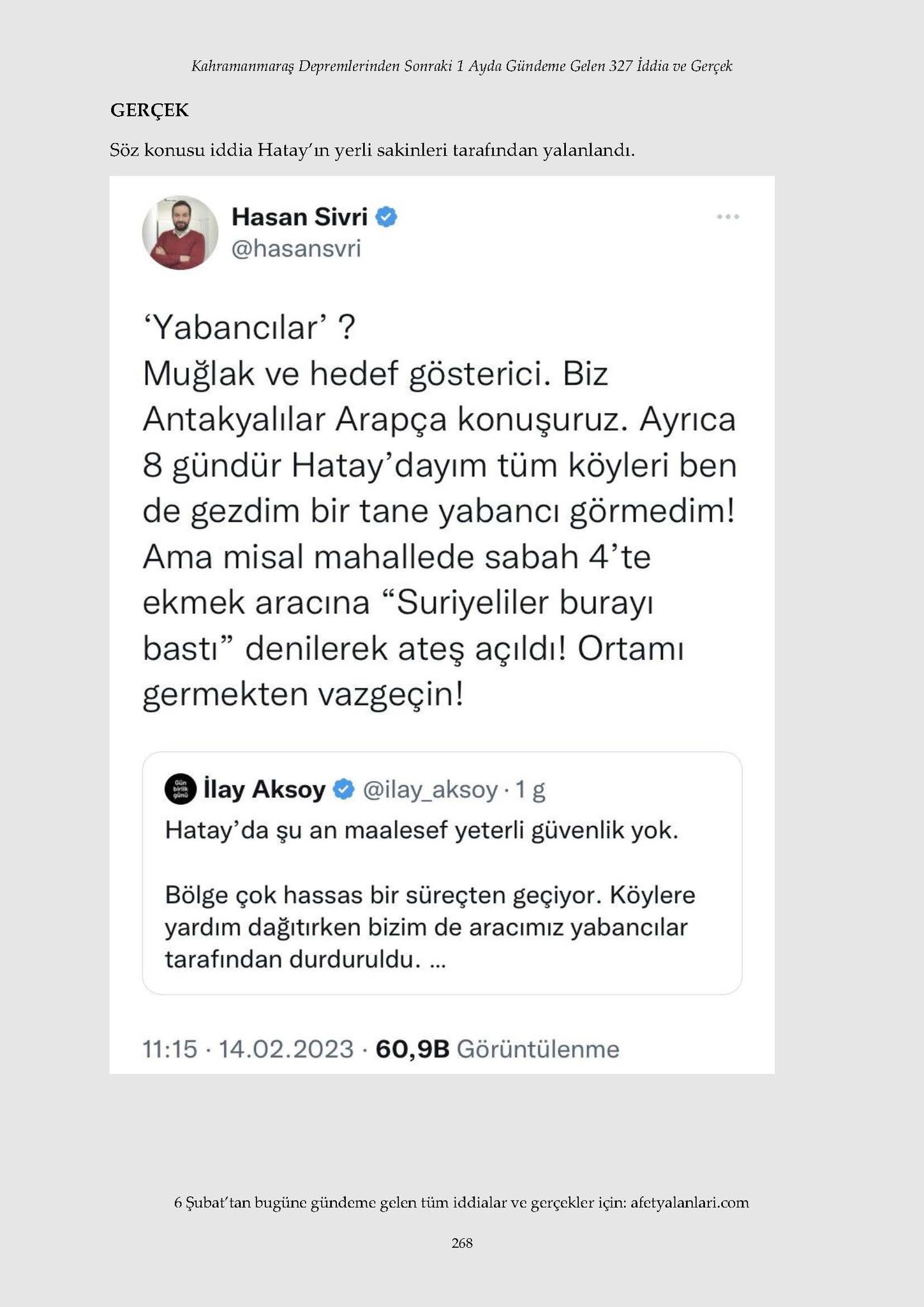924x1307 pixels.
Task: Open the Hasan Sivri display name
Action: tap(299, 217)
